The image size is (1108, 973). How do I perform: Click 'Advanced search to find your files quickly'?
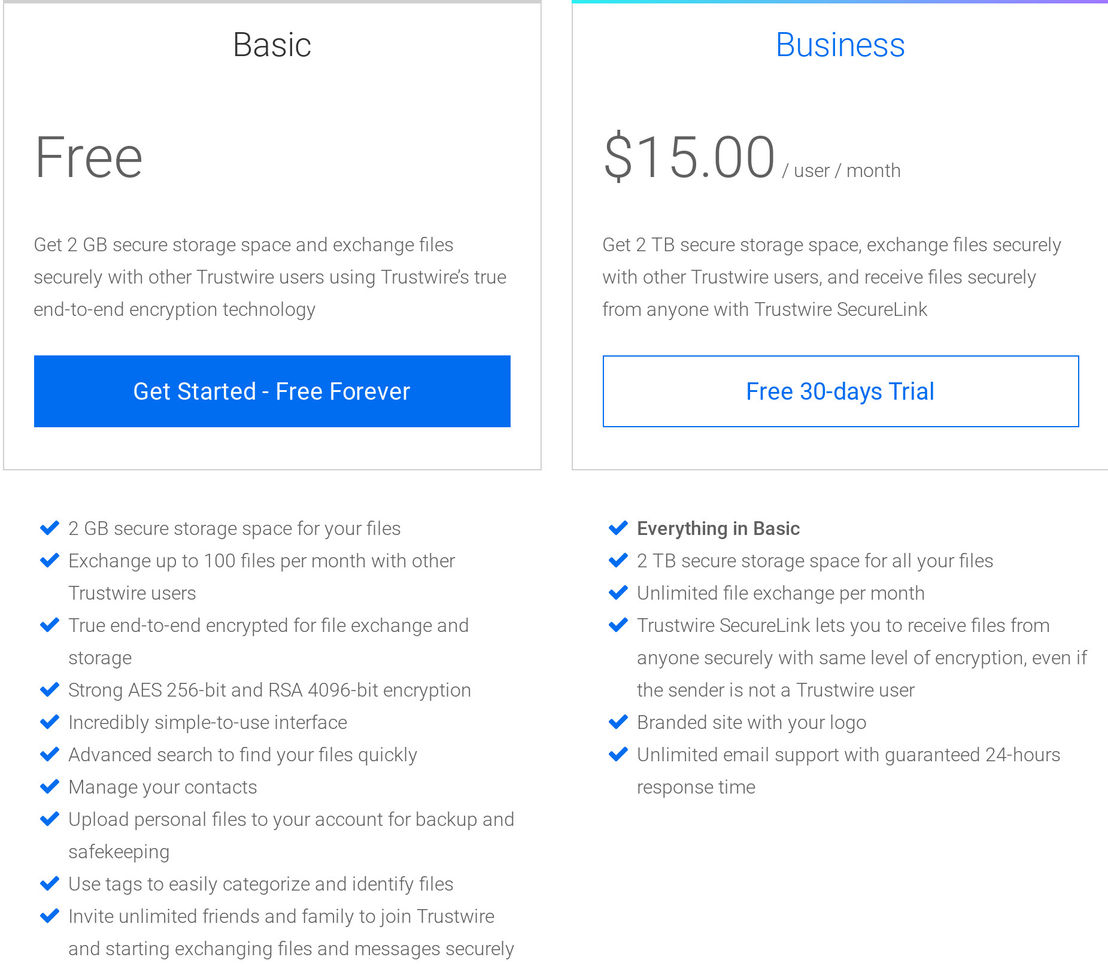pos(242,755)
